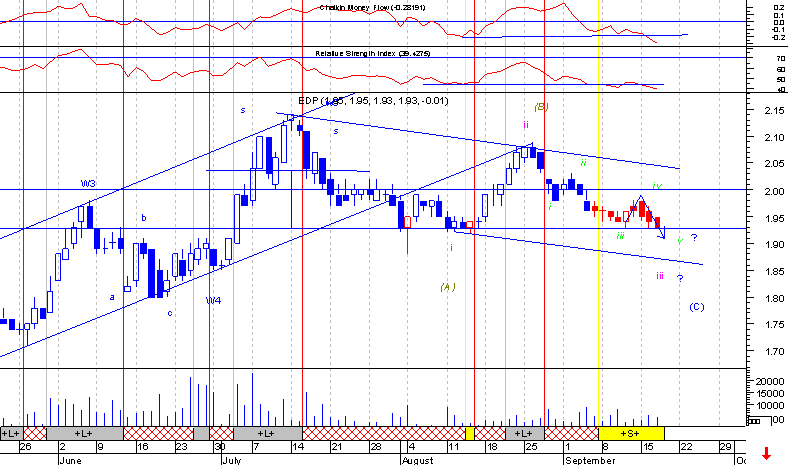Click the blue 'a' correction label
The width and height of the screenshot is (788, 465).
click(x=112, y=297)
